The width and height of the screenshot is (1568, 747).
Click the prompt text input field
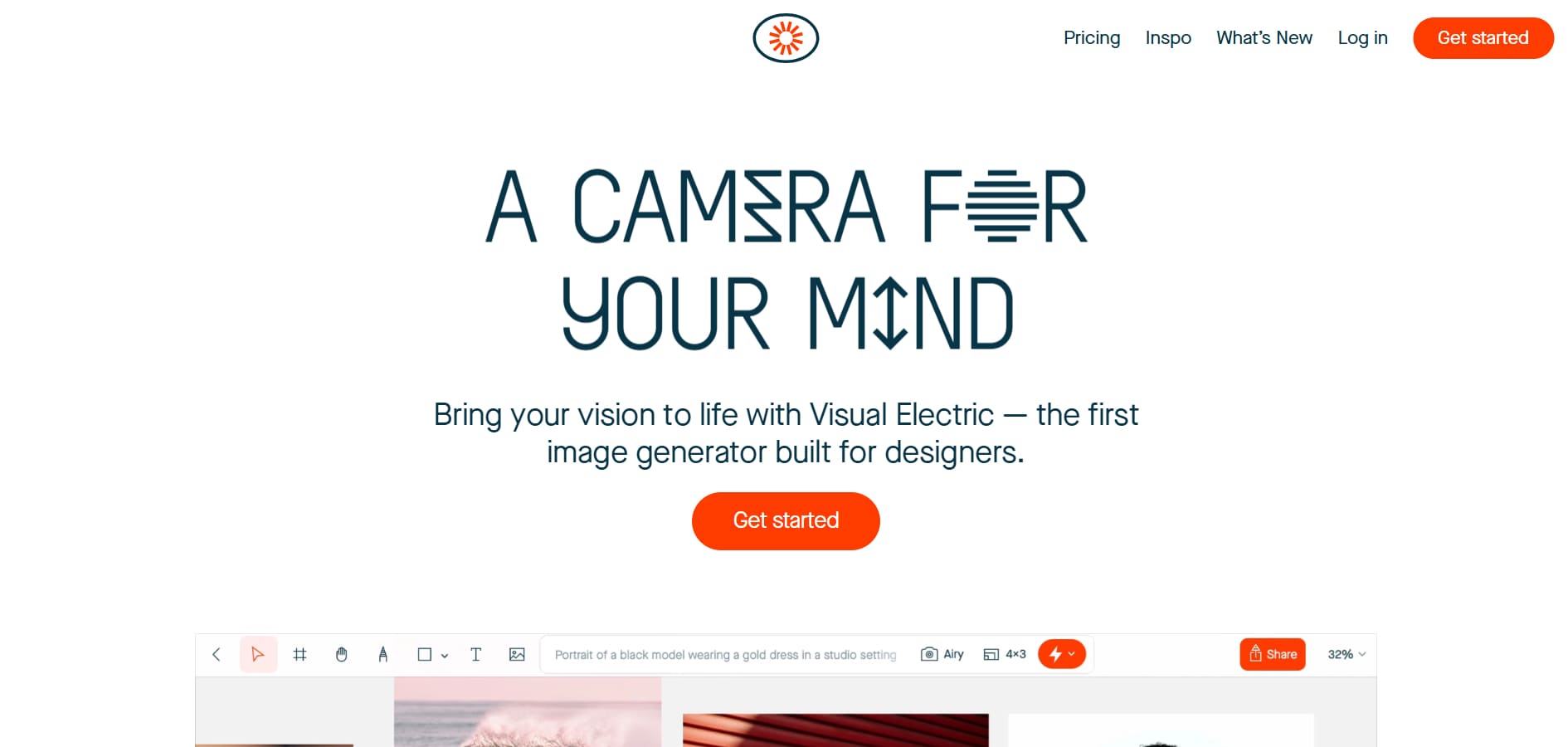[725, 655]
